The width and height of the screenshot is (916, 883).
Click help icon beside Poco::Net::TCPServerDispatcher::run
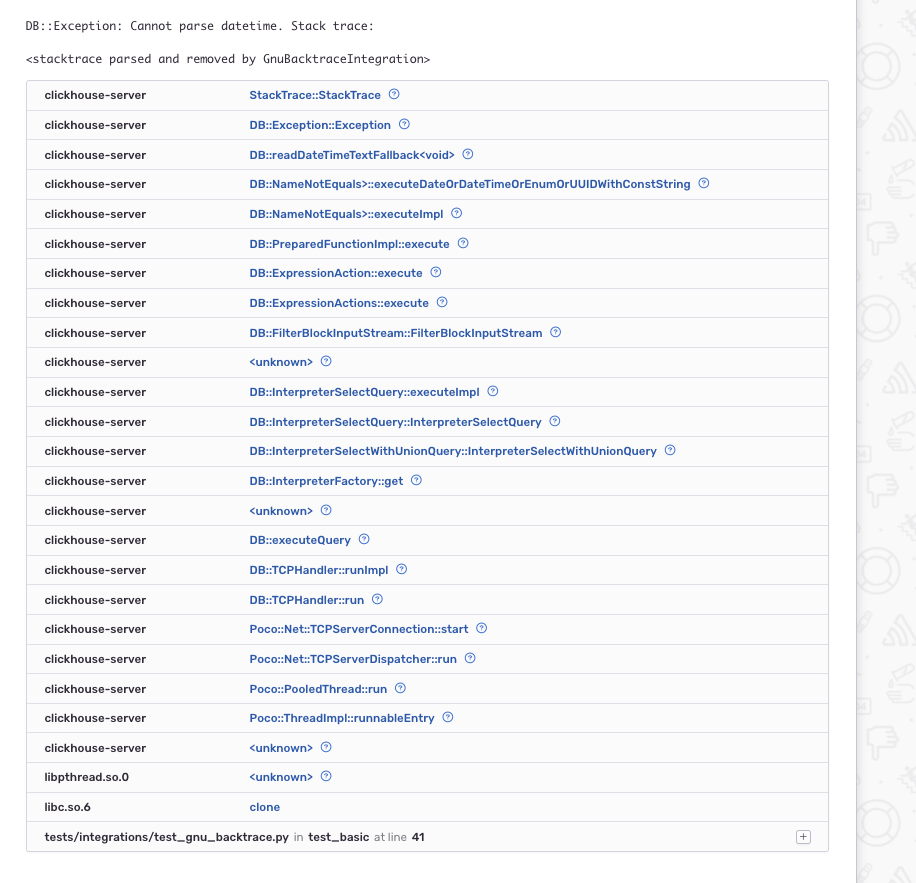coord(470,658)
